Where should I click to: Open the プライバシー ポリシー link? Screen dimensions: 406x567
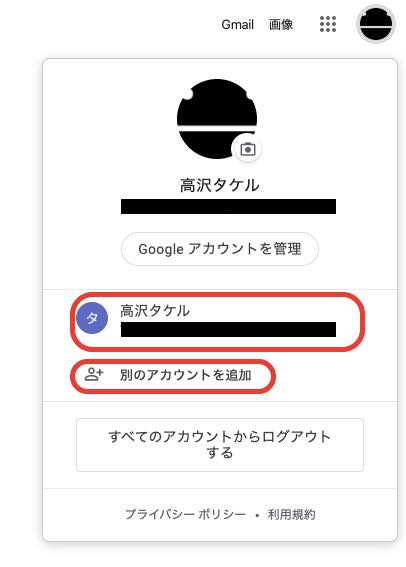tap(185, 514)
